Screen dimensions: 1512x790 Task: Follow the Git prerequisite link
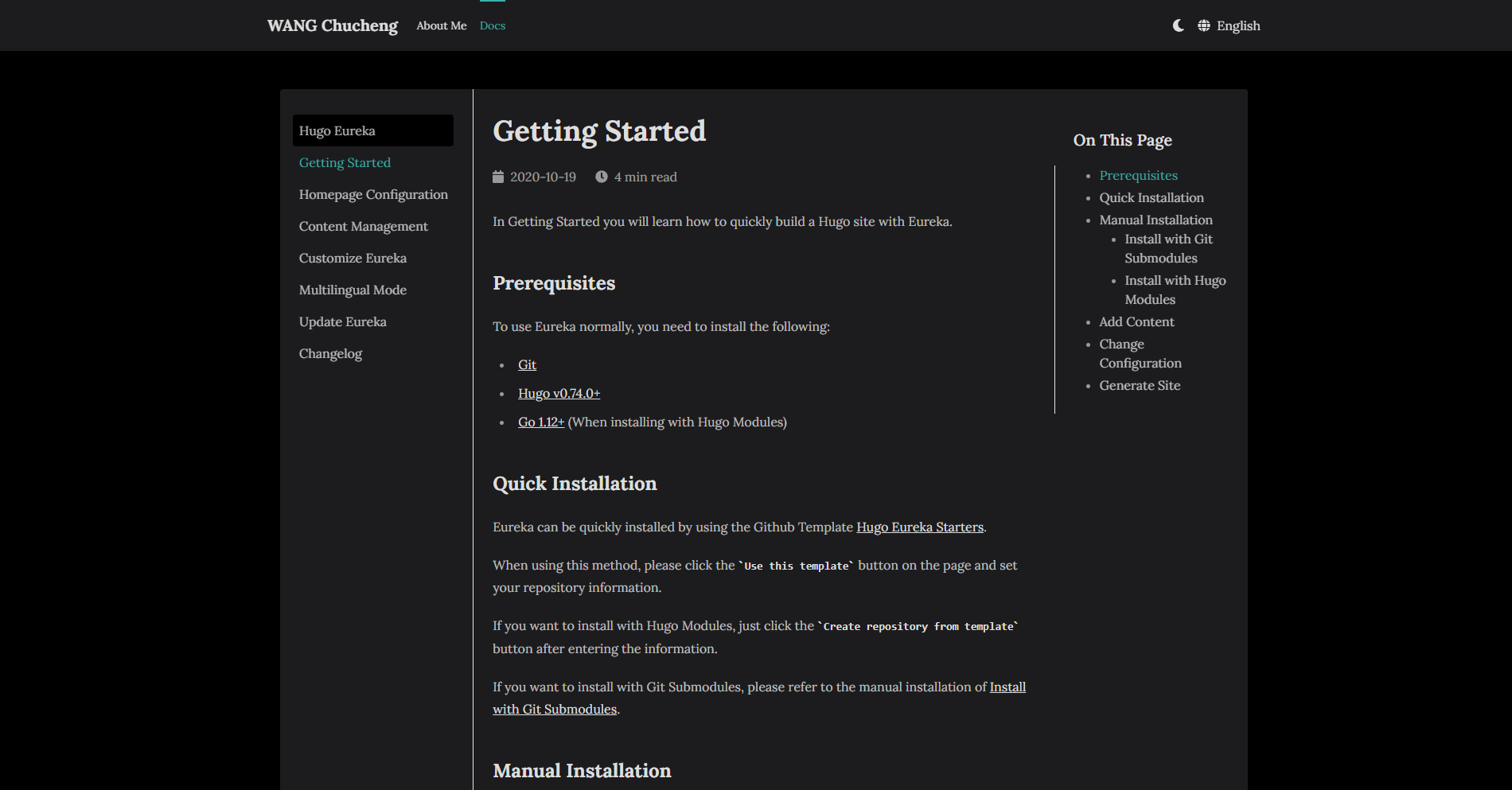(x=527, y=364)
